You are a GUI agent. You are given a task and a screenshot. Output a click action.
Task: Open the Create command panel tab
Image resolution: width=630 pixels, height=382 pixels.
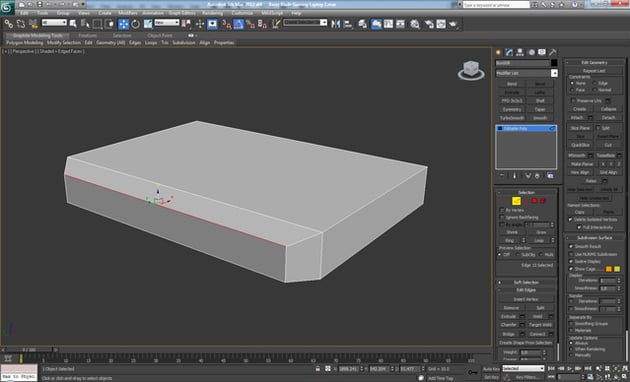pyautogui.click(x=499, y=52)
